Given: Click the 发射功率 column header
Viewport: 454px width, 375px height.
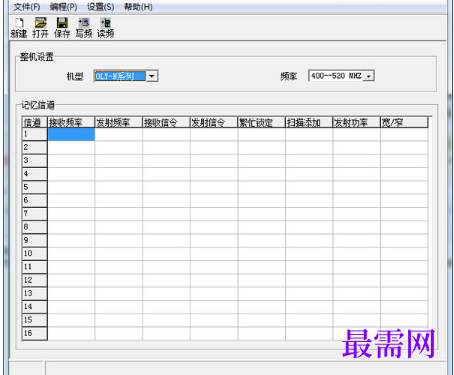Looking at the screenshot, I should tap(356, 122).
